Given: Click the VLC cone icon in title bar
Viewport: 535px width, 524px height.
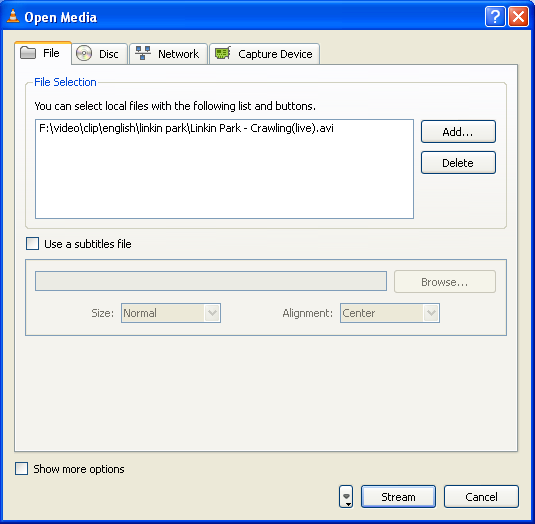Looking at the screenshot, I should [13, 16].
